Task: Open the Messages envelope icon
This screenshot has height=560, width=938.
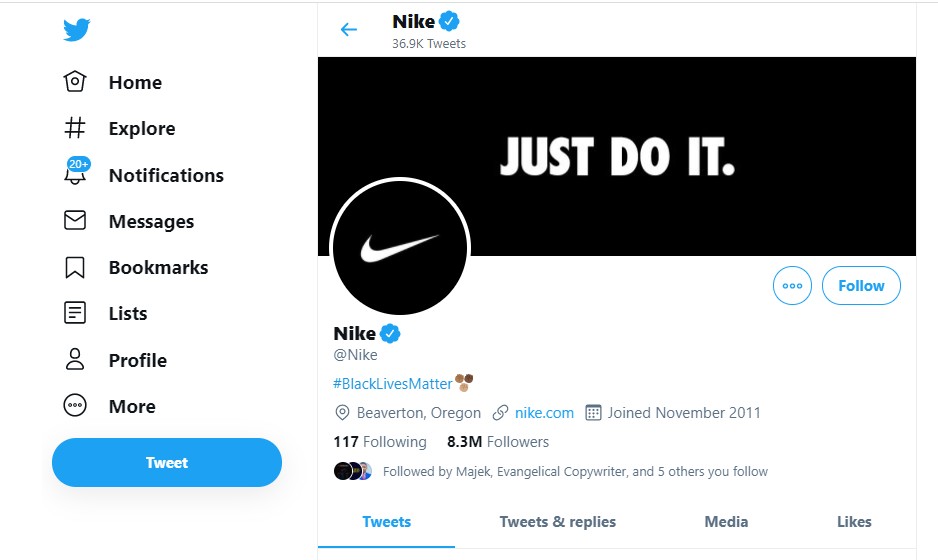Action: [75, 221]
